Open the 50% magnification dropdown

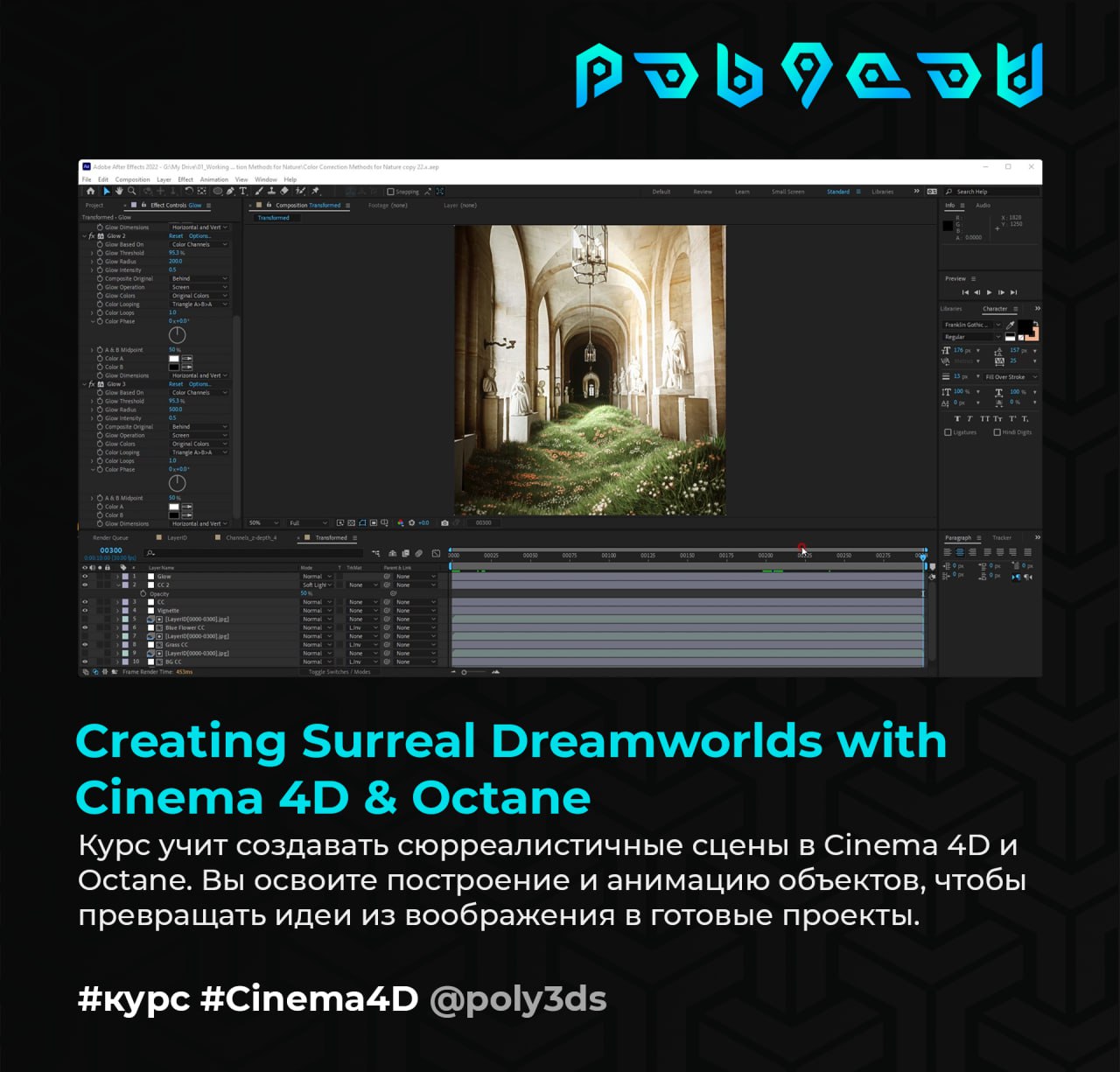262,522
